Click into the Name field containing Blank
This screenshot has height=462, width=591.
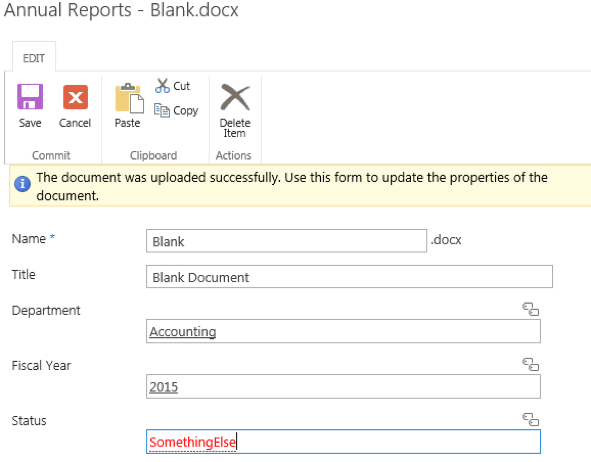286,241
